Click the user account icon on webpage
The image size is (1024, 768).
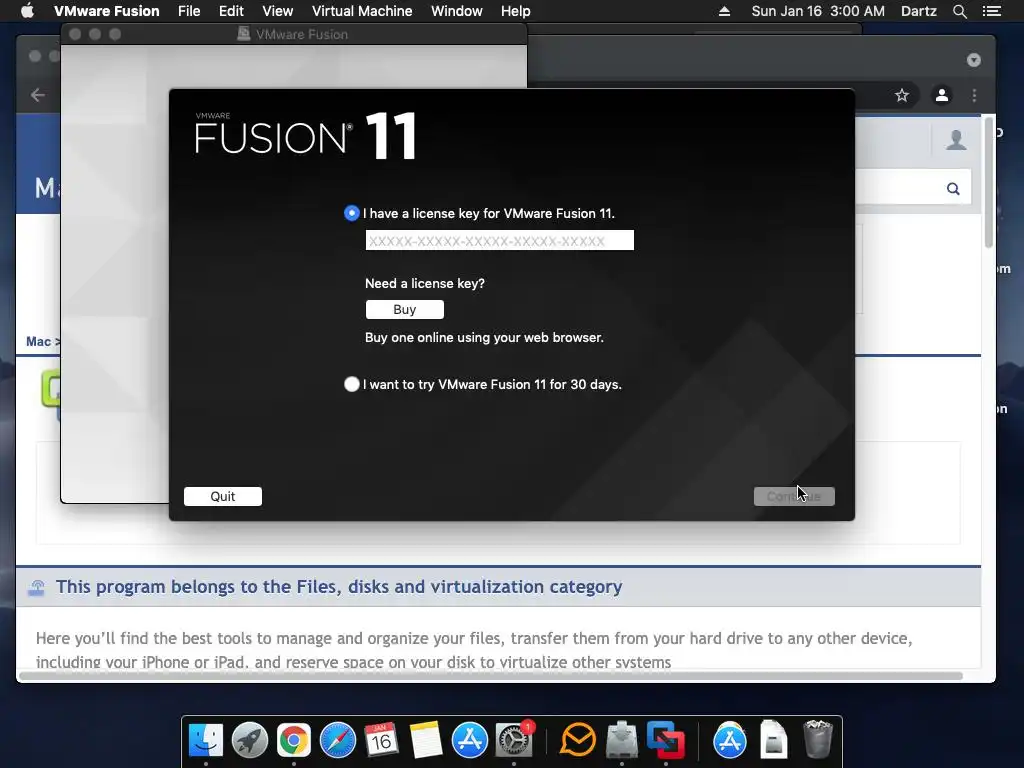pyautogui.click(x=956, y=140)
